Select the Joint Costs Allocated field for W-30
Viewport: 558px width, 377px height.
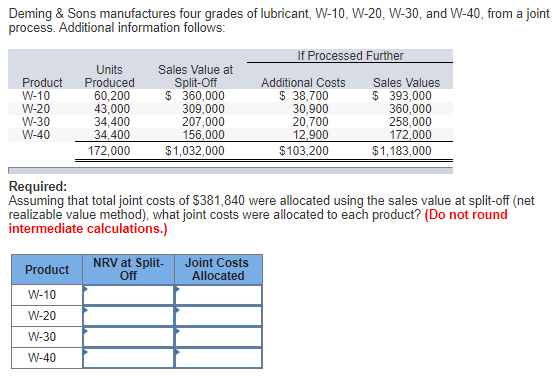pyautogui.click(x=219, y=337)
